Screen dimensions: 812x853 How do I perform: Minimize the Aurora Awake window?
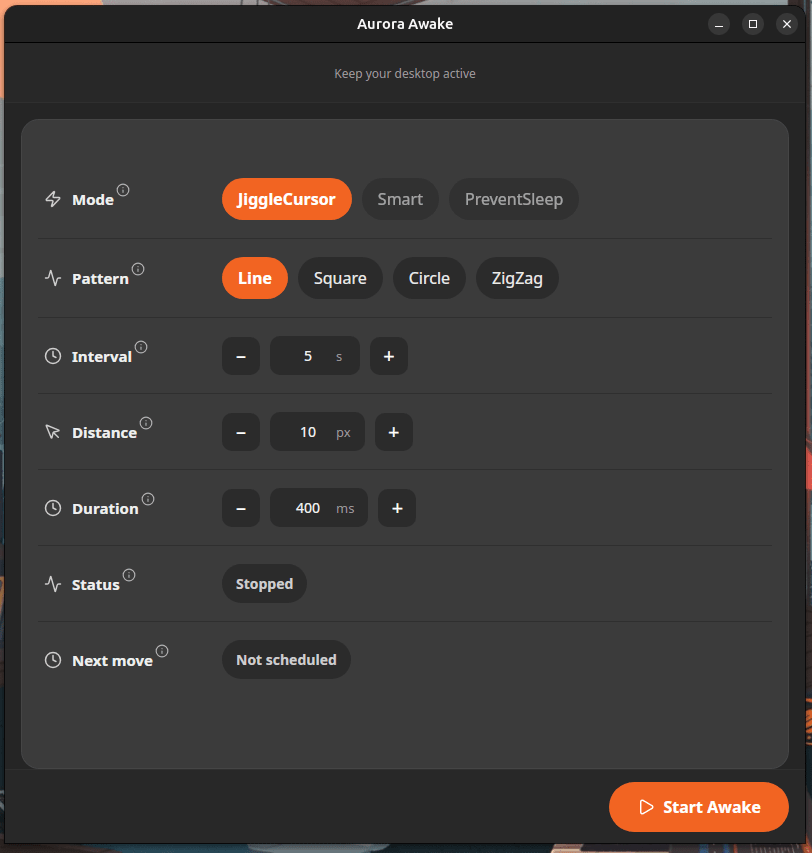[x=719, y=24]
